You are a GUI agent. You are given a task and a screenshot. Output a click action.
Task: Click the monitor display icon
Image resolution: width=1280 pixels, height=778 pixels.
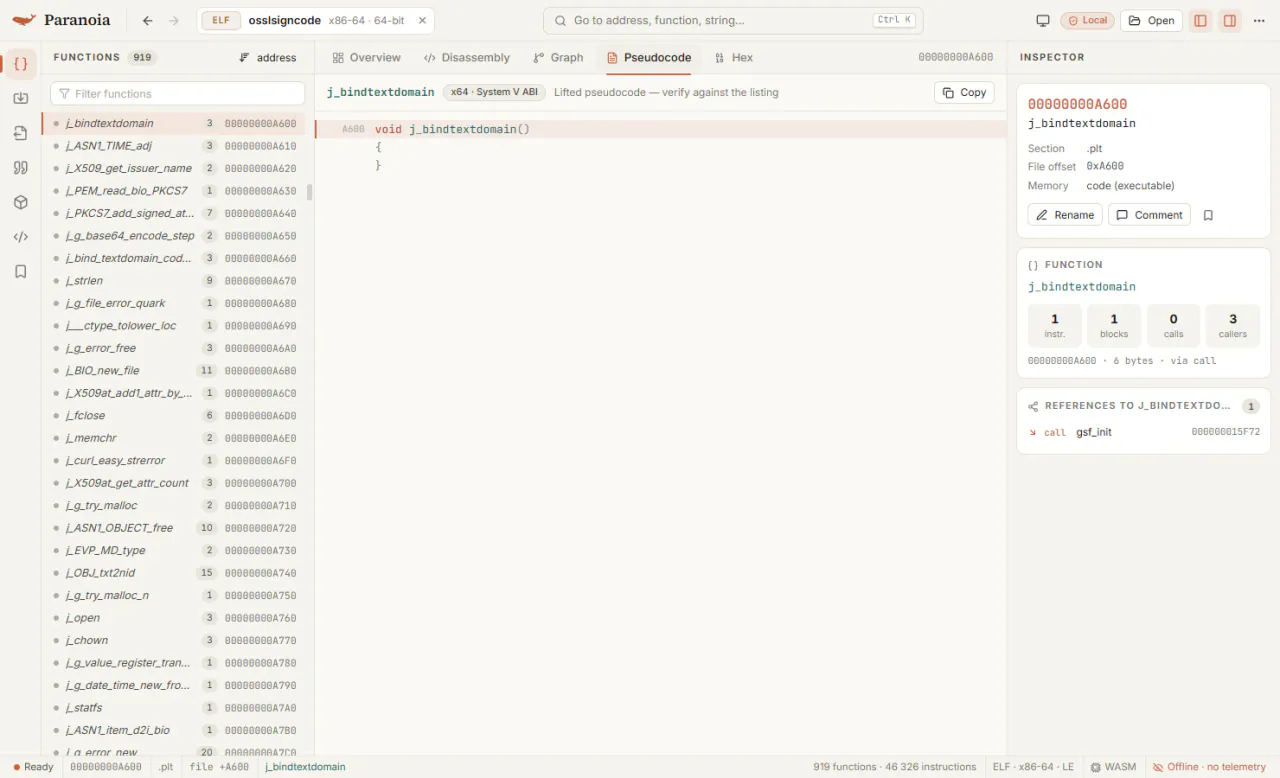coord(1043,20)
